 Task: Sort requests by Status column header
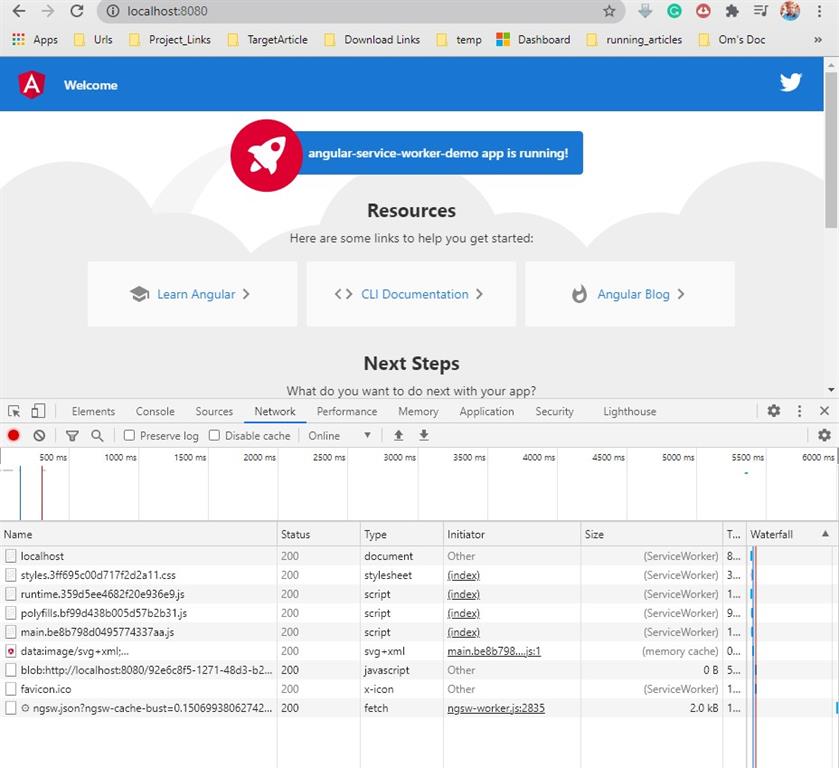point(318,534)
